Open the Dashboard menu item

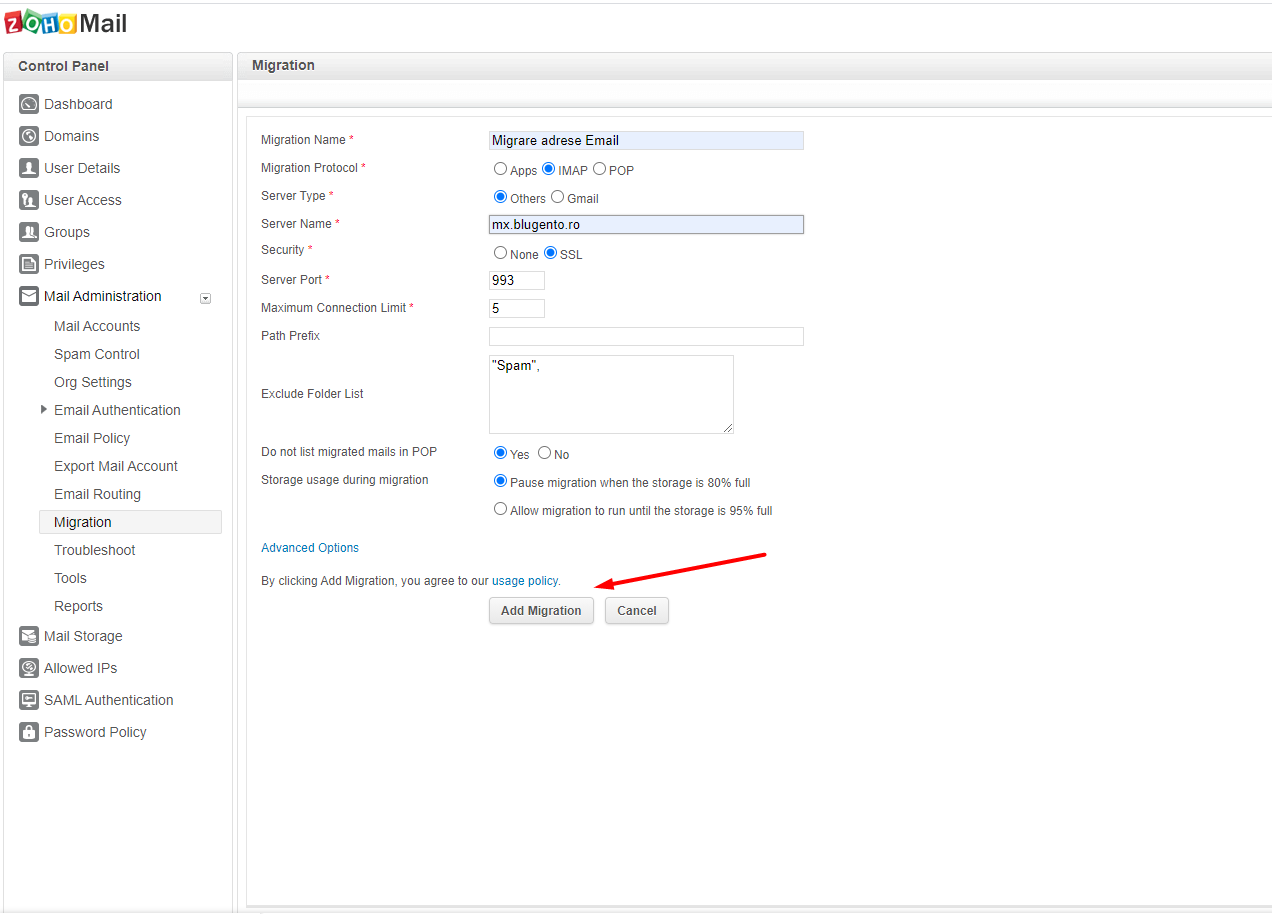tap(78, 104)
